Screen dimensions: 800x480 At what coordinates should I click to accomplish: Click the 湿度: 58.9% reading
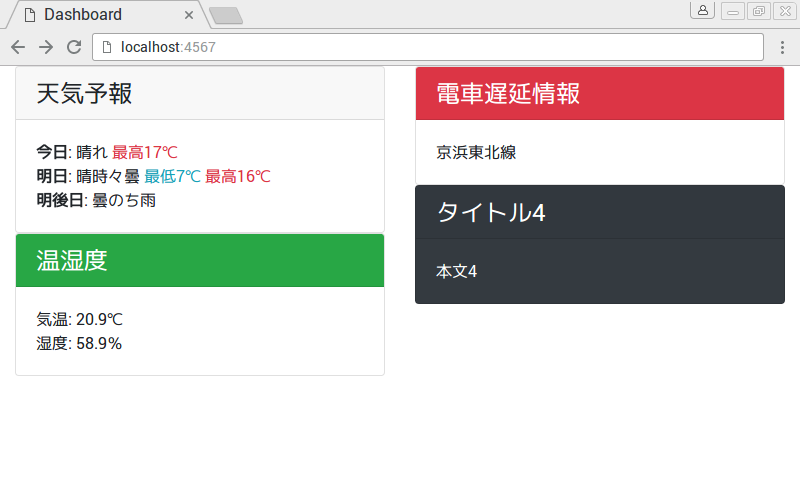[x=79, y=343]
